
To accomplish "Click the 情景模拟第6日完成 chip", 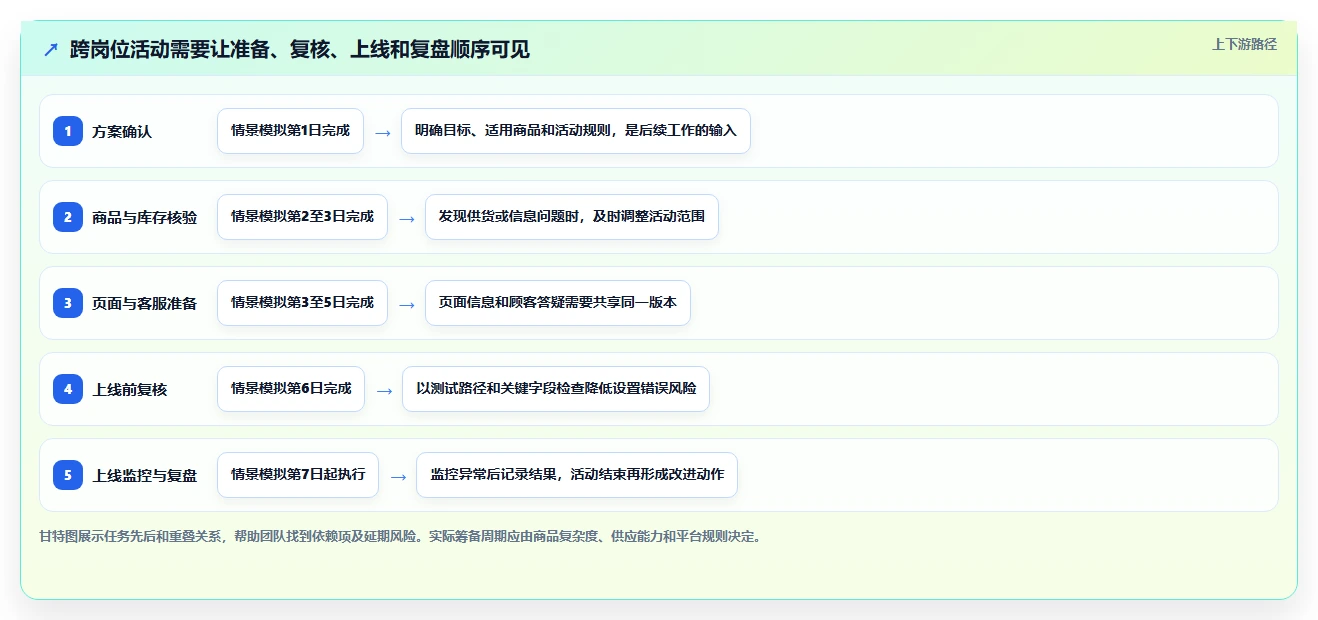I will 291,389.
